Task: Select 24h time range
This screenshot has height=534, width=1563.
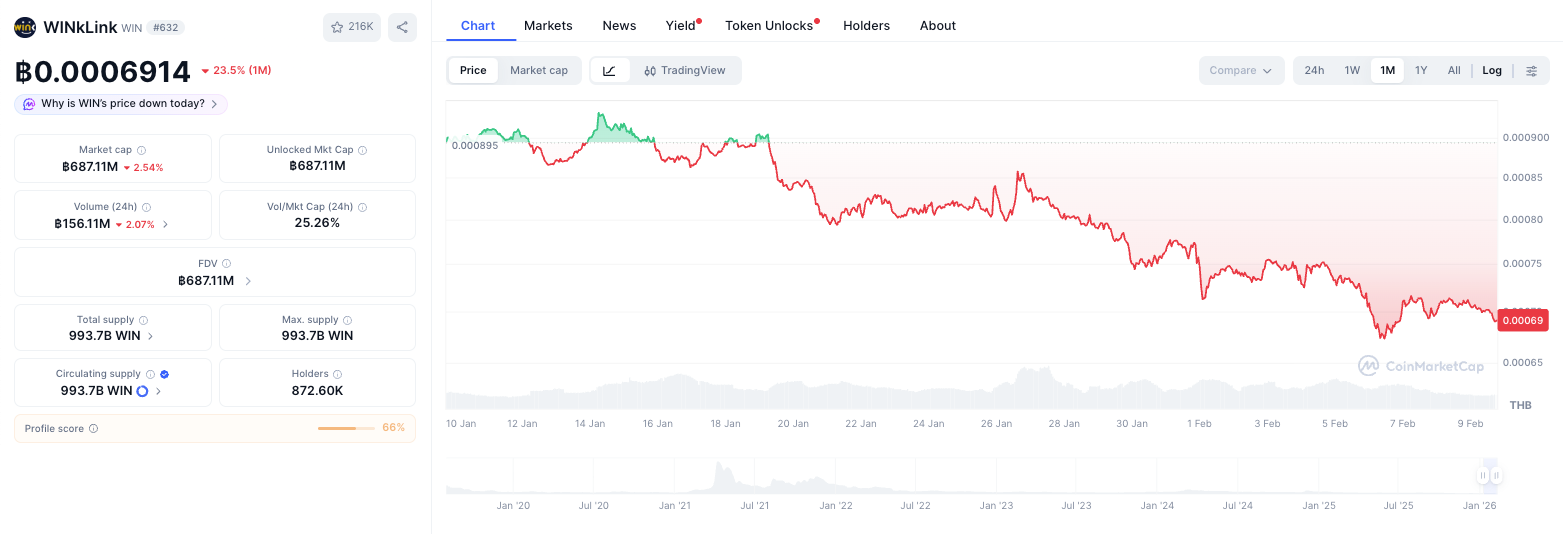Action: 1314,70
